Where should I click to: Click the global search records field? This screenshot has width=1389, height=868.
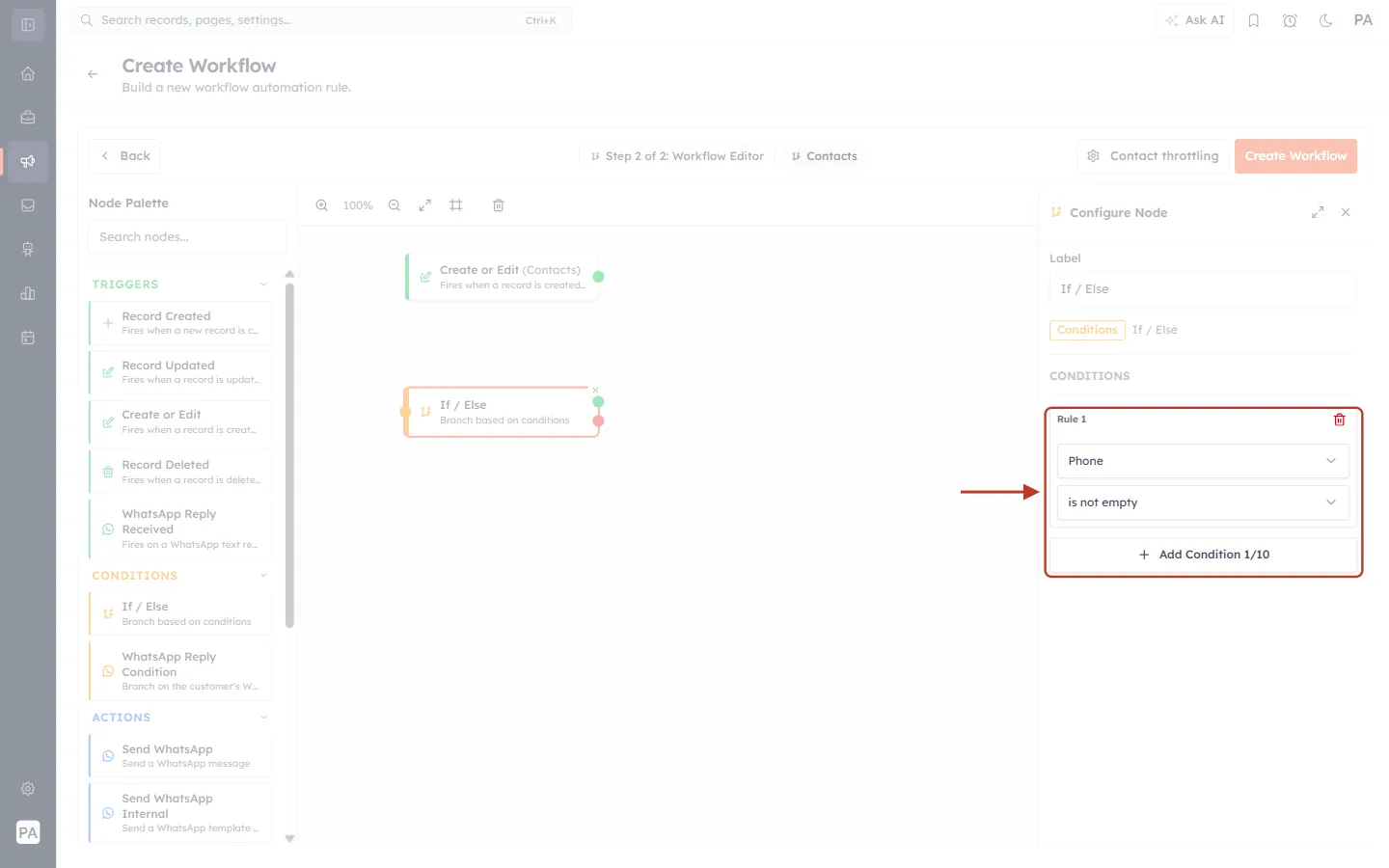[x=321, y=20]
